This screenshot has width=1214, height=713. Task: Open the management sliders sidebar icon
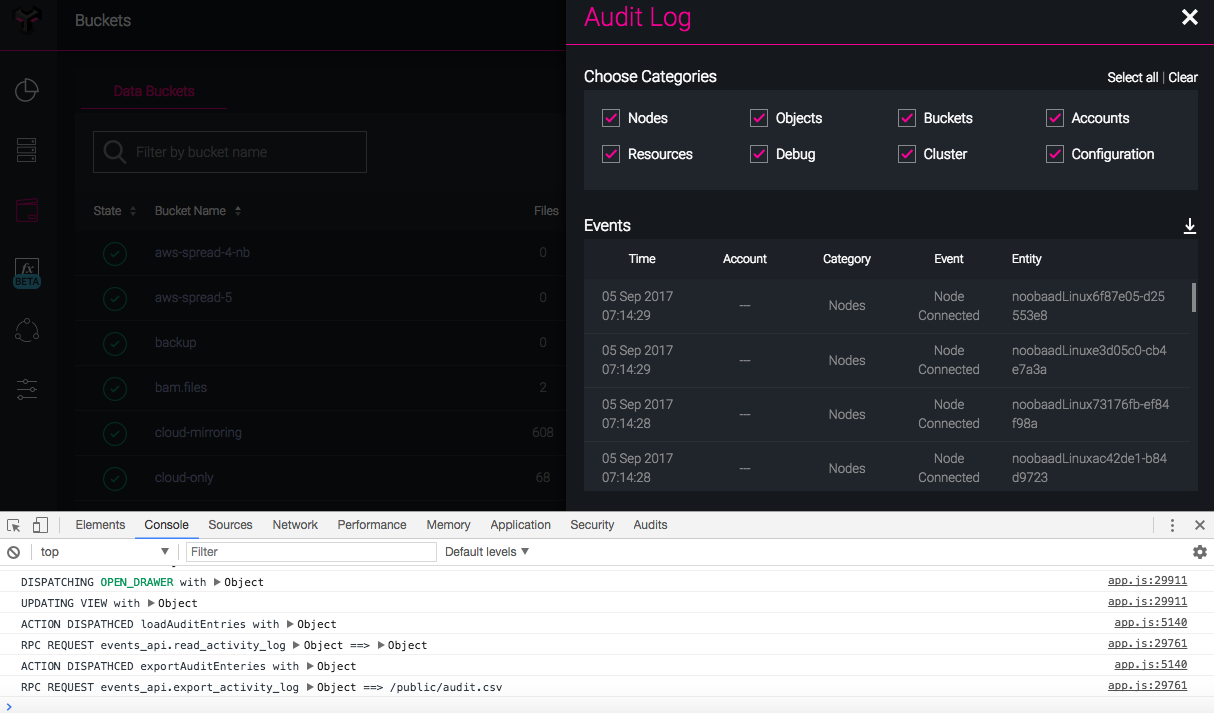[x=27, y=389]
